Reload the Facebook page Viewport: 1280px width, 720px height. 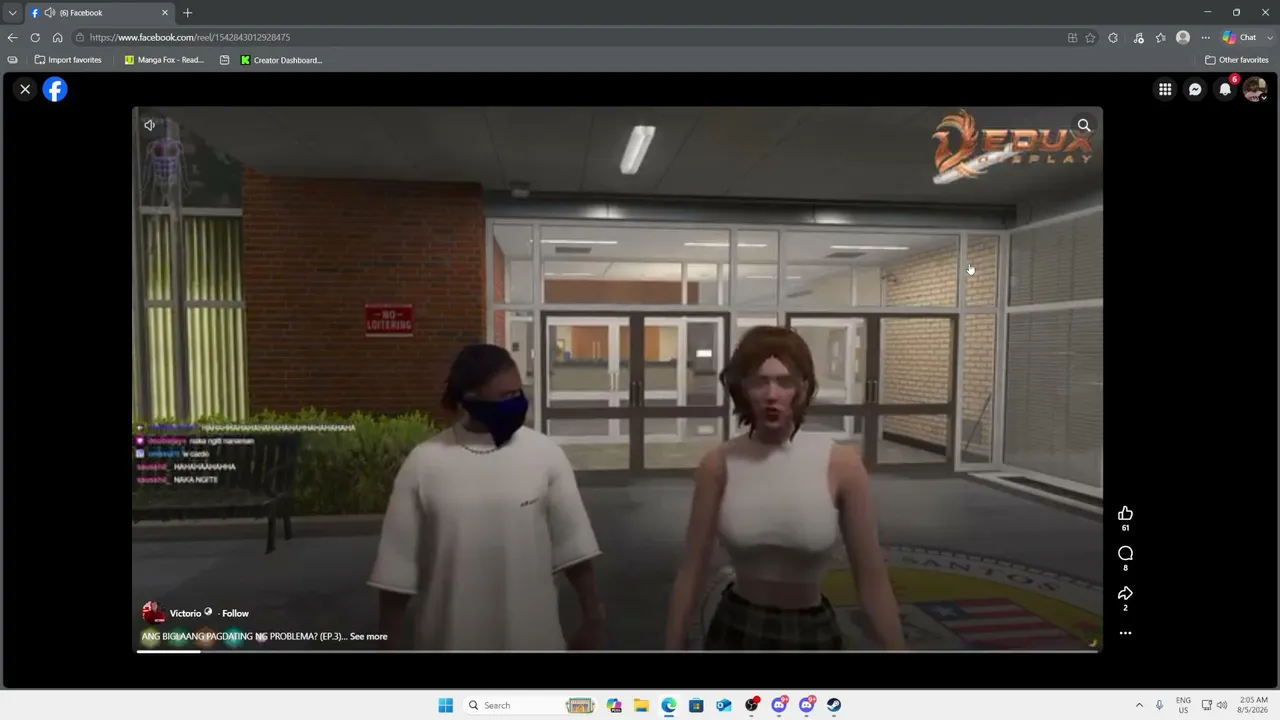coord(35,37)
